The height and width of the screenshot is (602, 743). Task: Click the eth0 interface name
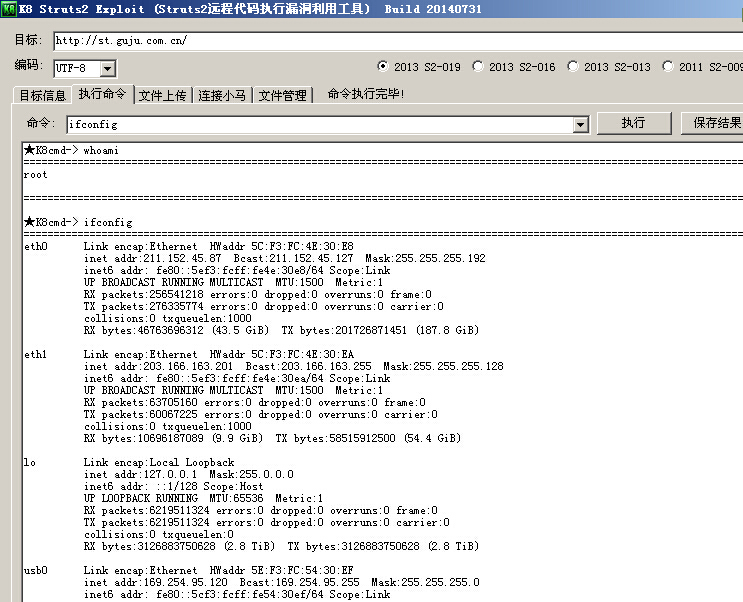pyautogui.click(x=36, y=246)
